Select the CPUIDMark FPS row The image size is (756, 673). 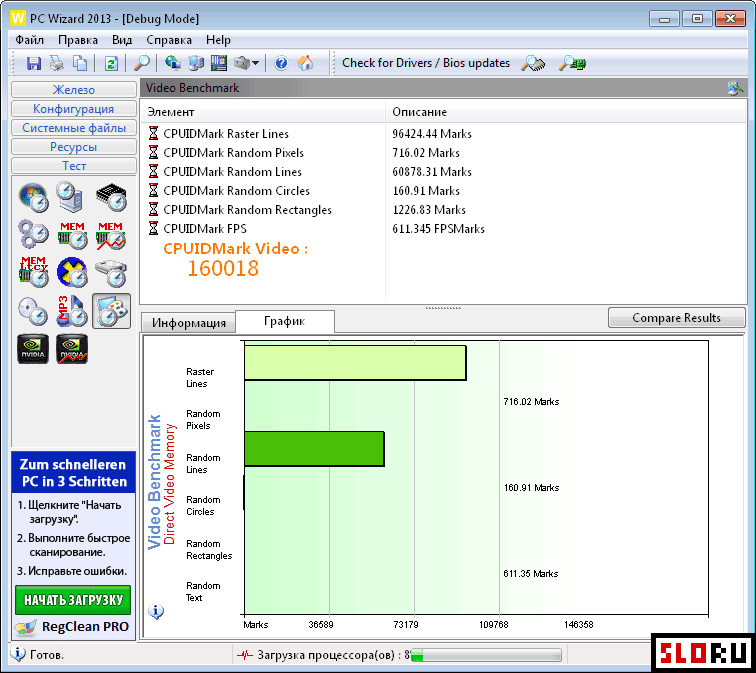click(x=444, y=229)
